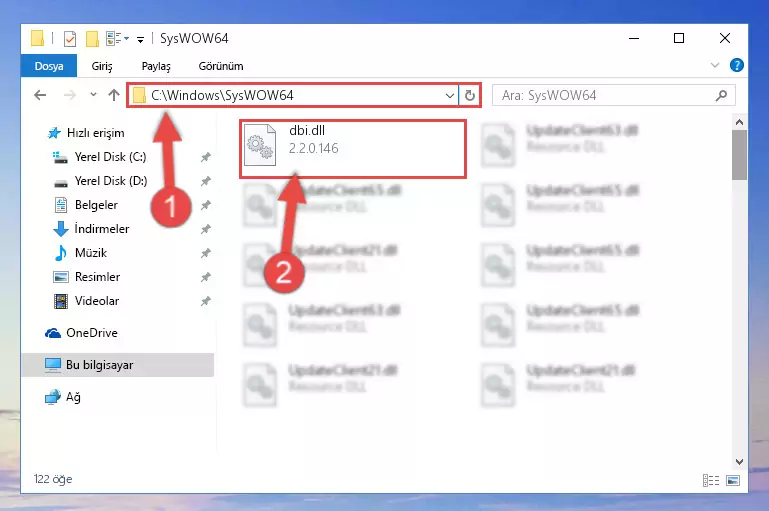Open the Videolar folder
This screenshot has height=511, width=769.
[86, 301]
